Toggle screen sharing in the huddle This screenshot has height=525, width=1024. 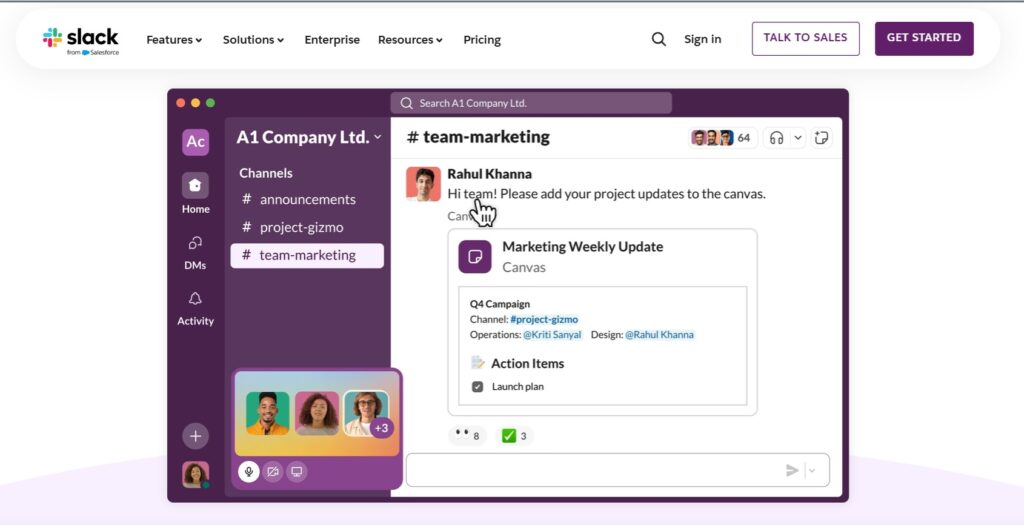296,471
